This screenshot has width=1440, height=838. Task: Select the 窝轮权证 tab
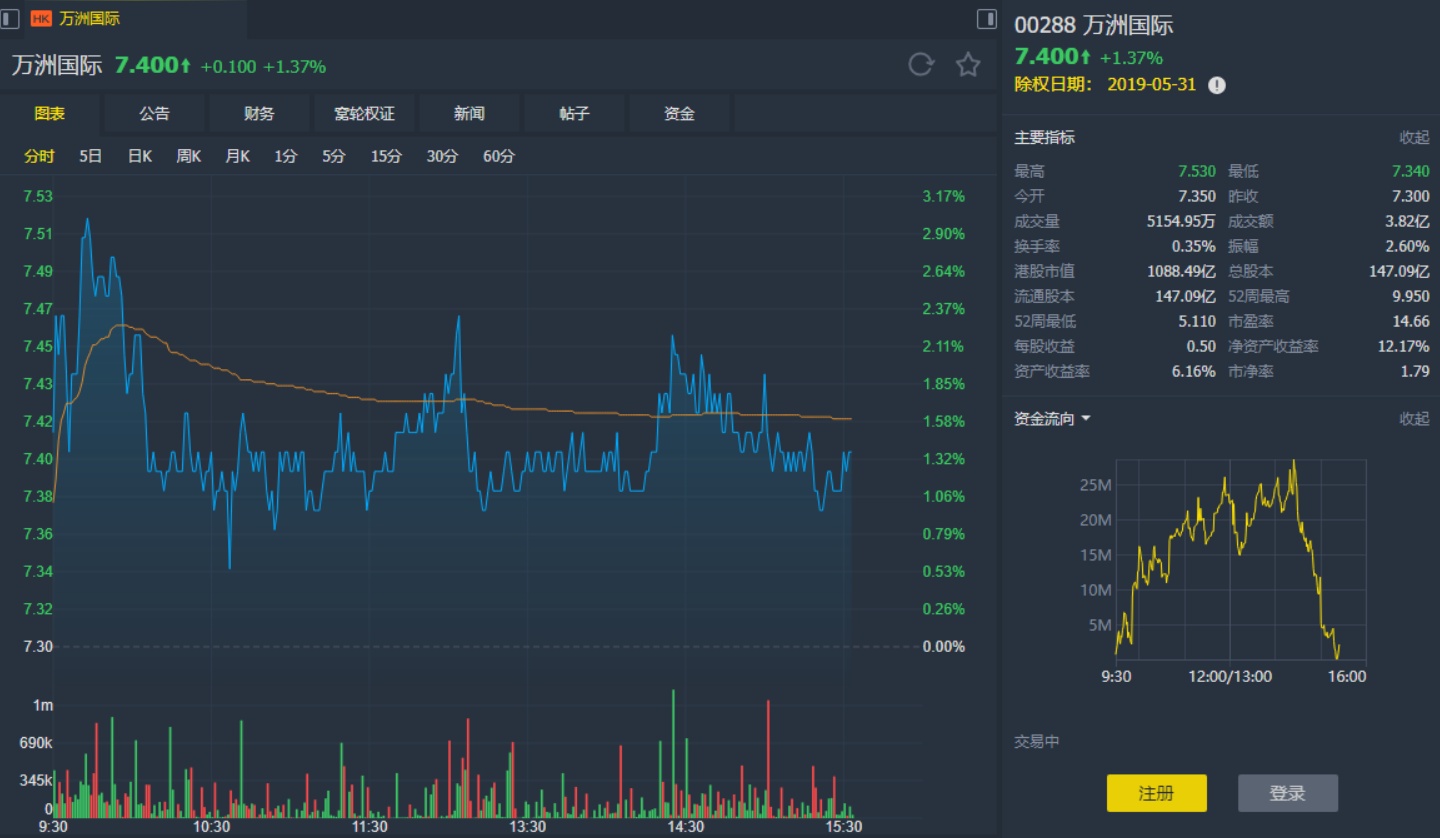pyautogui.click(x=364, y=114)
